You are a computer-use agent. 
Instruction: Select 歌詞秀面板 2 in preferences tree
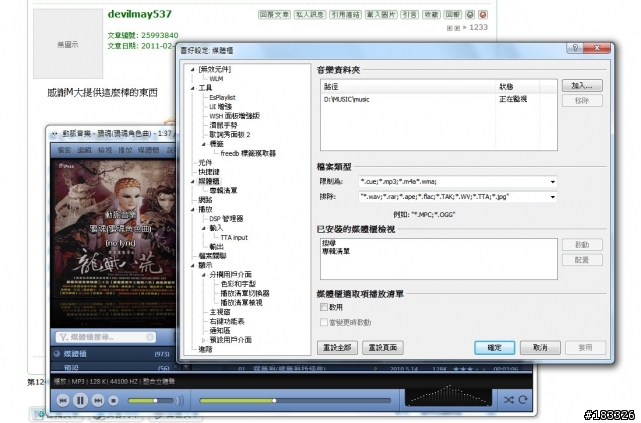229,134
